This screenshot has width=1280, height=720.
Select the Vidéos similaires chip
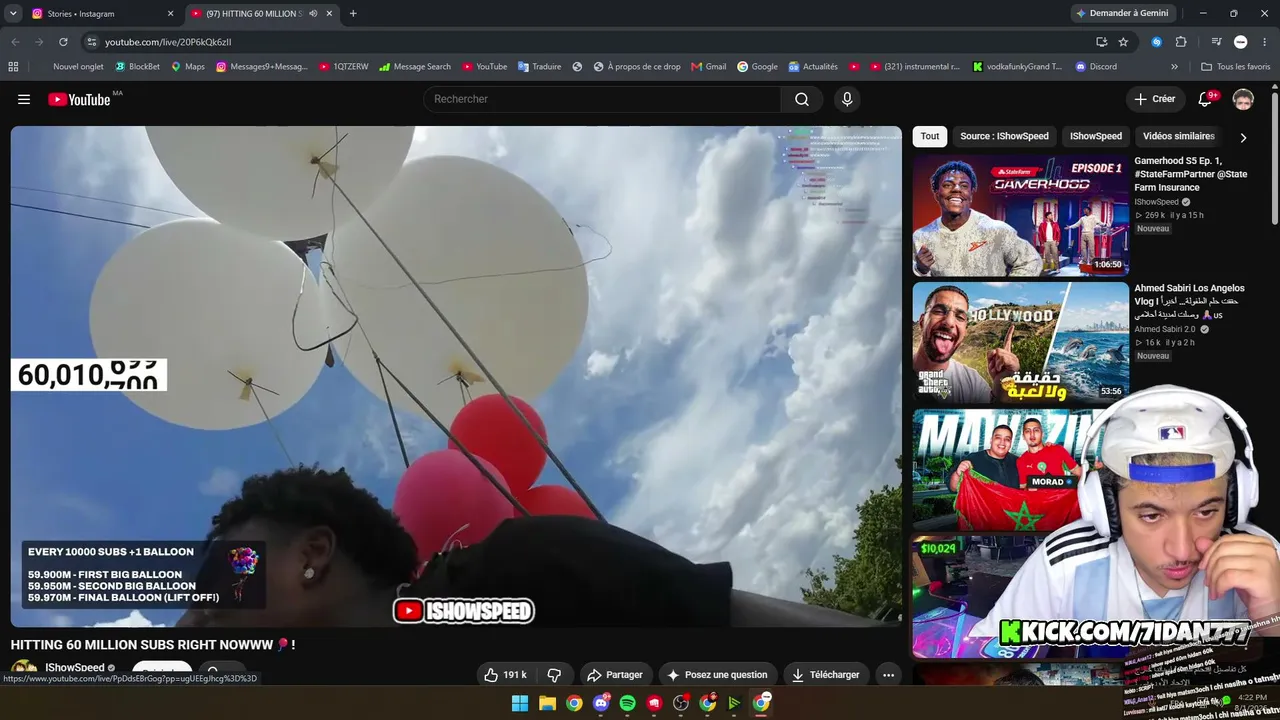[1179, 136]
